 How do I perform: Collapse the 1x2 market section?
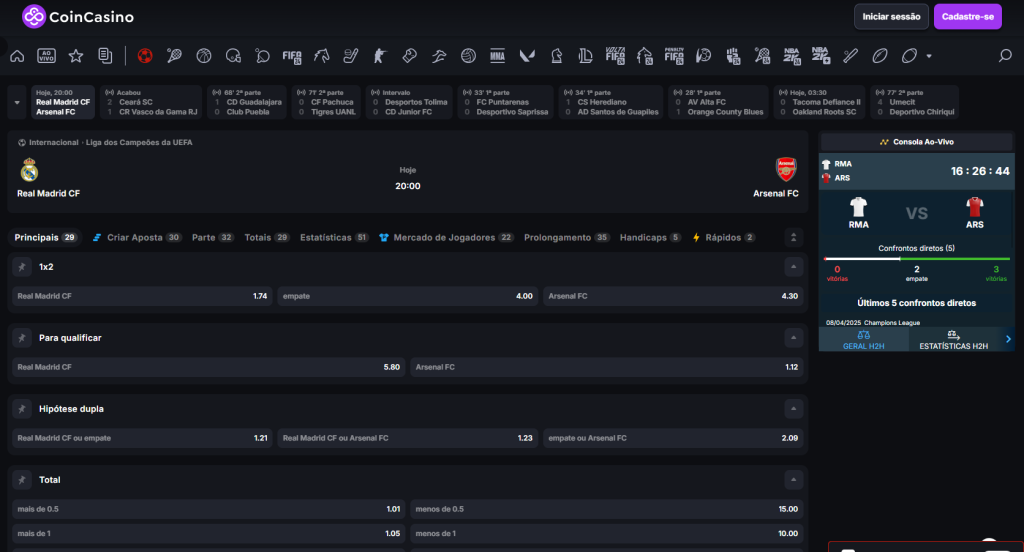[x=793, y=267]
